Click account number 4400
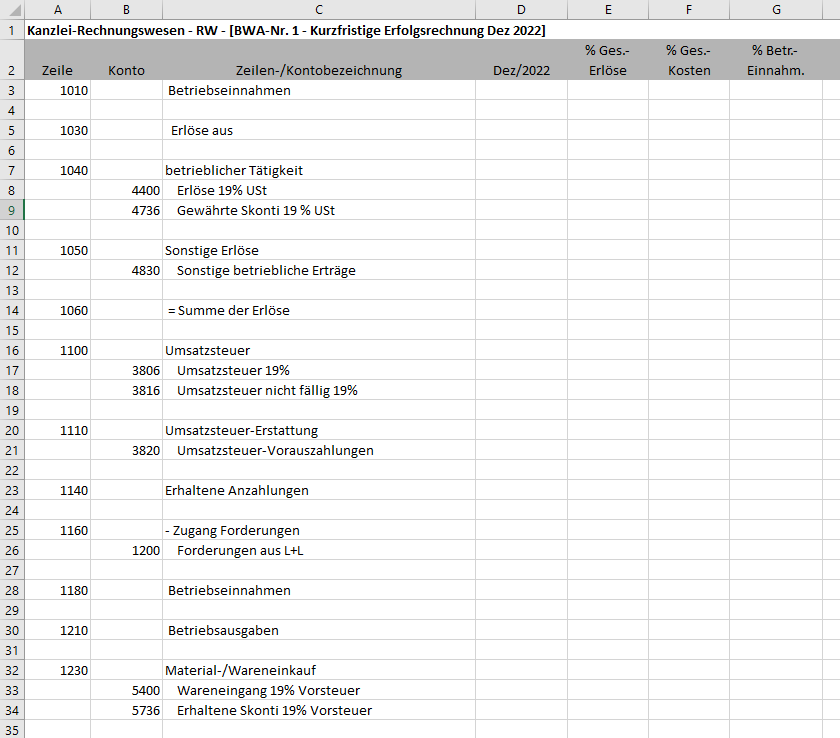 point(126,191)
